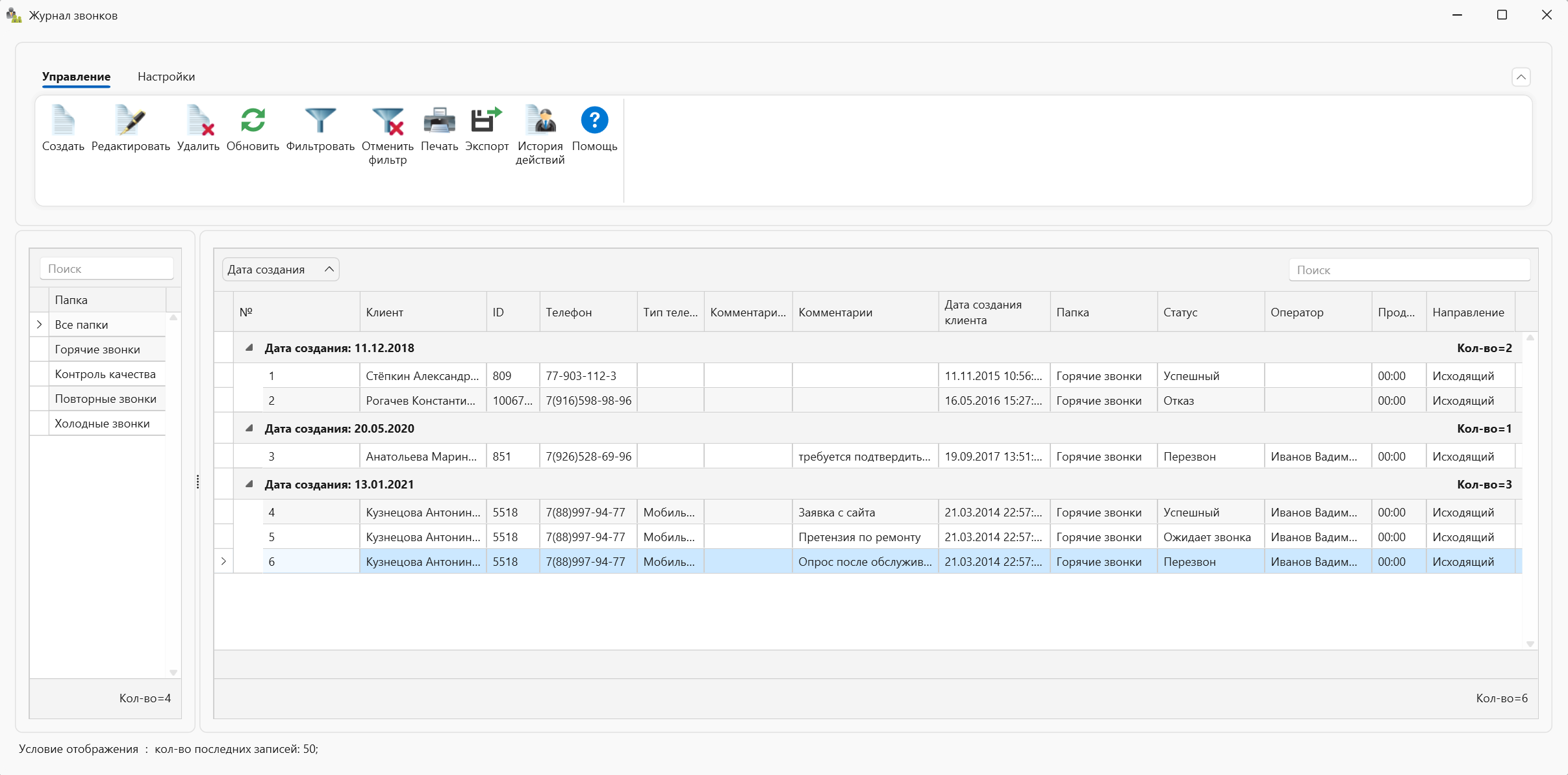Switch to the Управление tab
This screenshot has width=1568, height=775.
point(76,77)
